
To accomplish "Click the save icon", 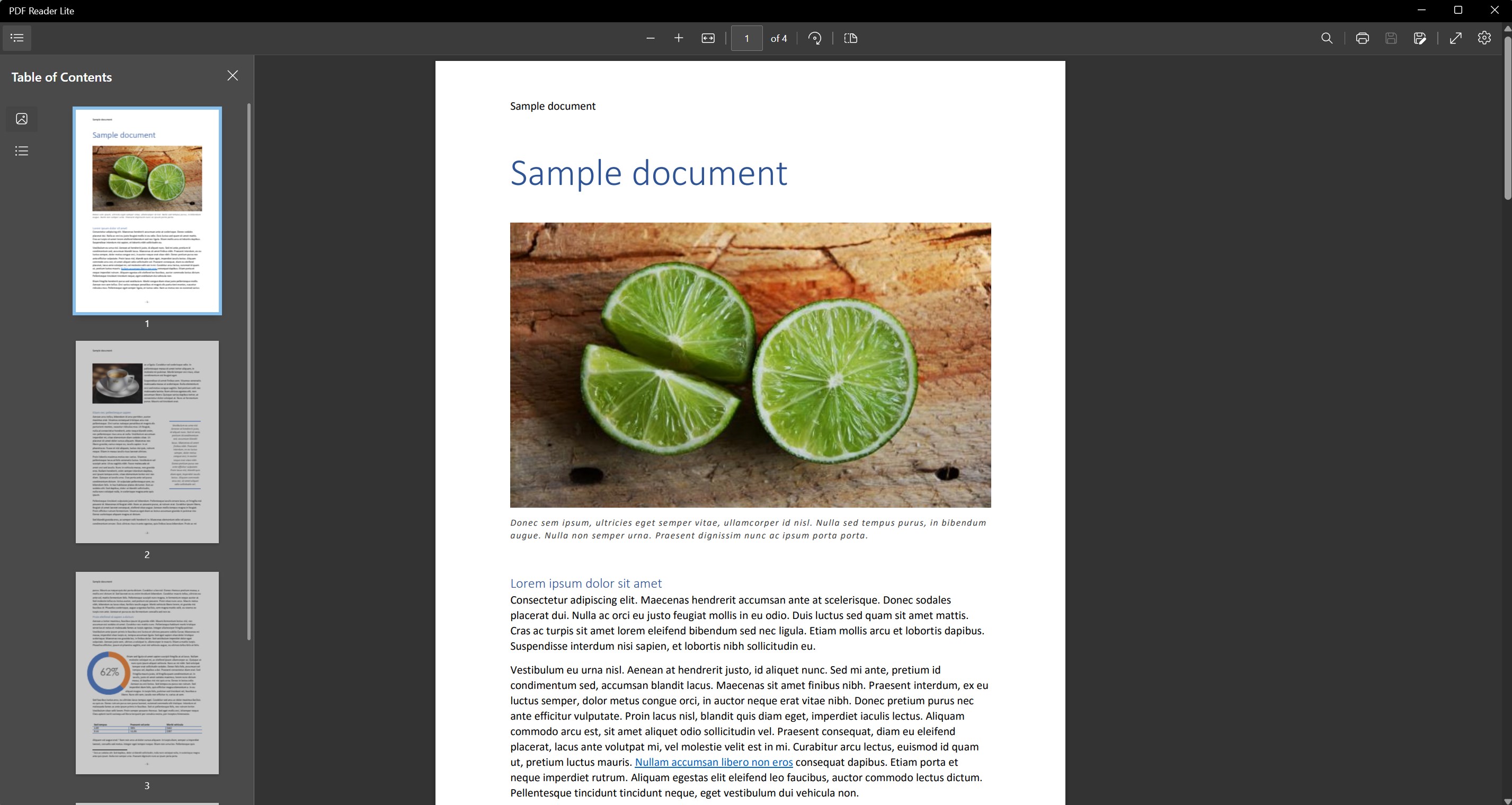I will point(1391,38).
